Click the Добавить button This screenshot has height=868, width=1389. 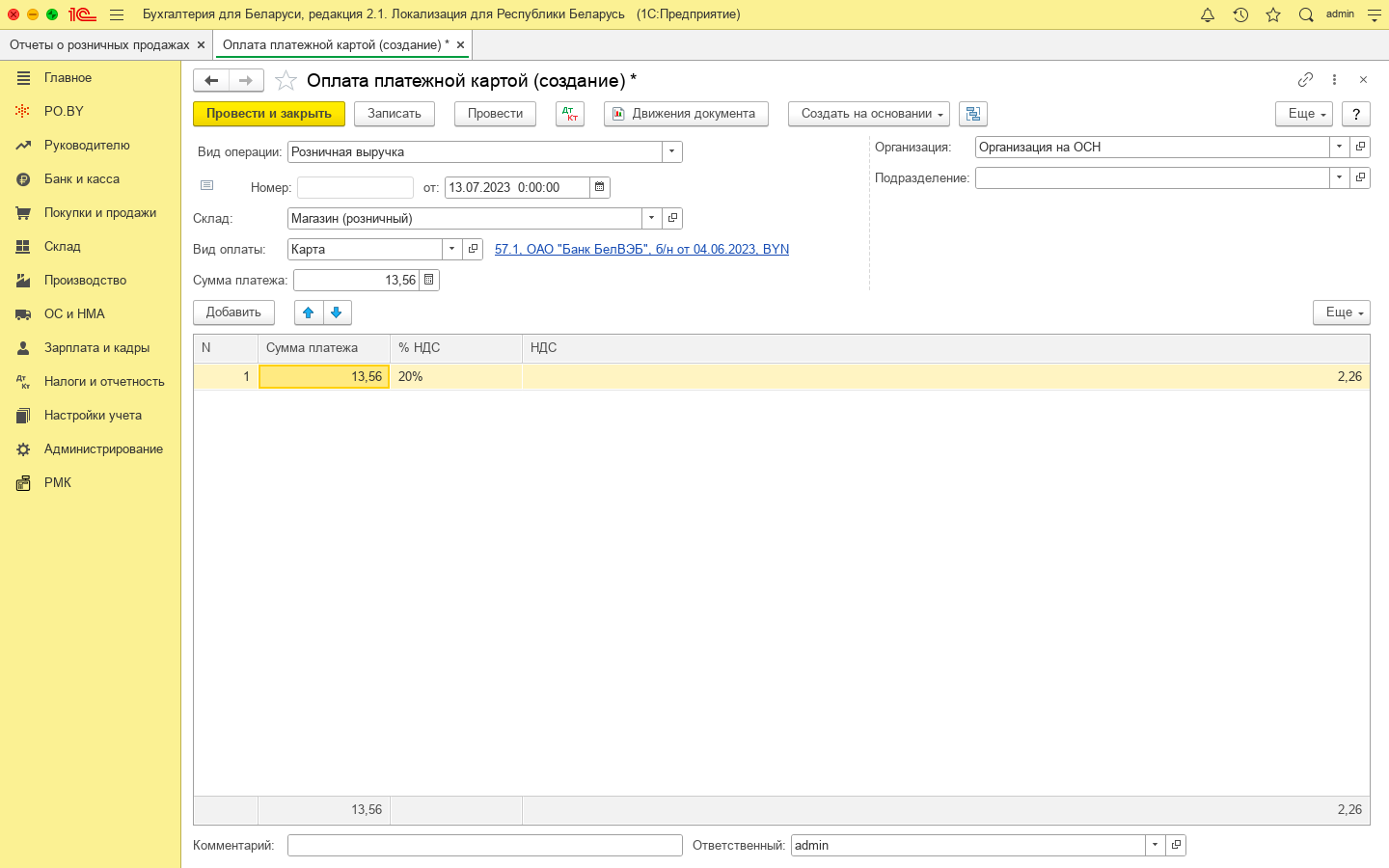click(233, 312)
